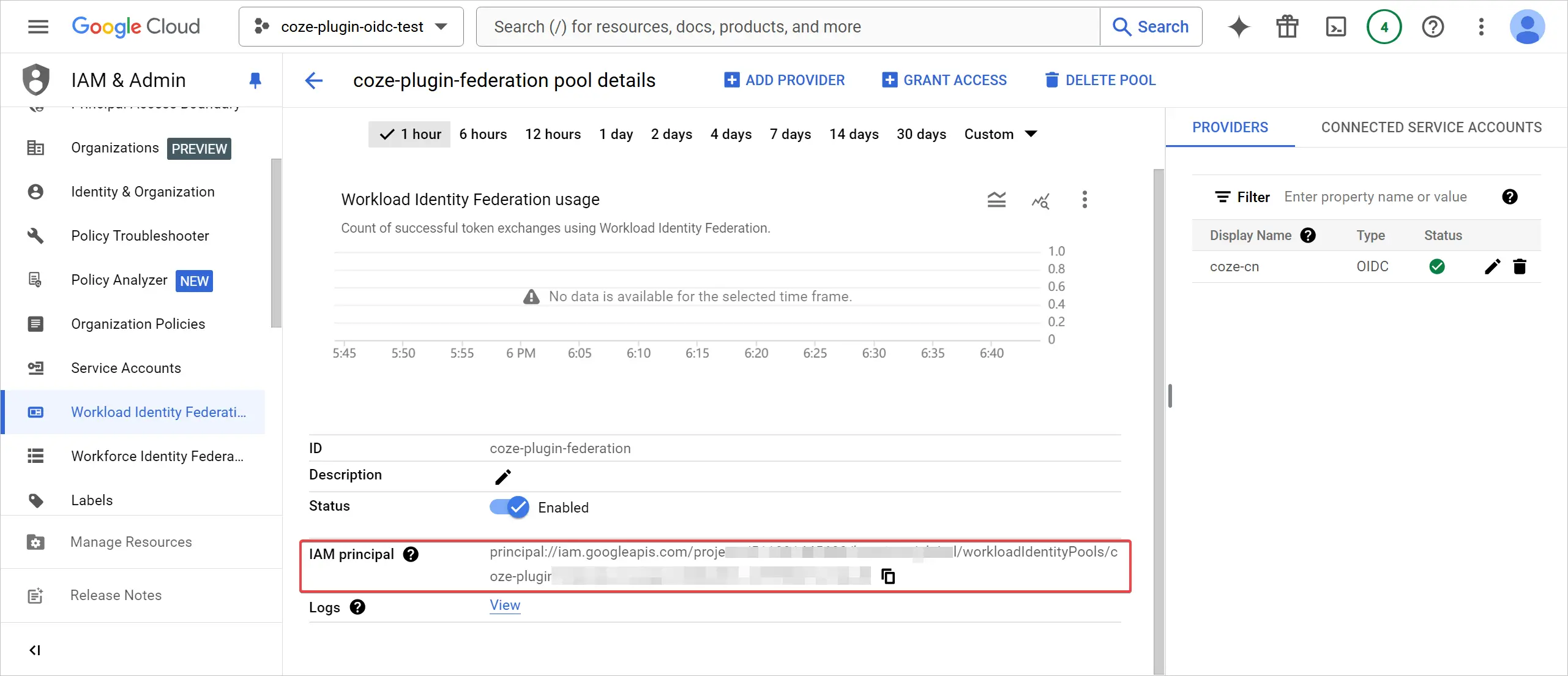1568x676 pixels.
Task: Open the chart more options menu
Action: pos(1085,200)
